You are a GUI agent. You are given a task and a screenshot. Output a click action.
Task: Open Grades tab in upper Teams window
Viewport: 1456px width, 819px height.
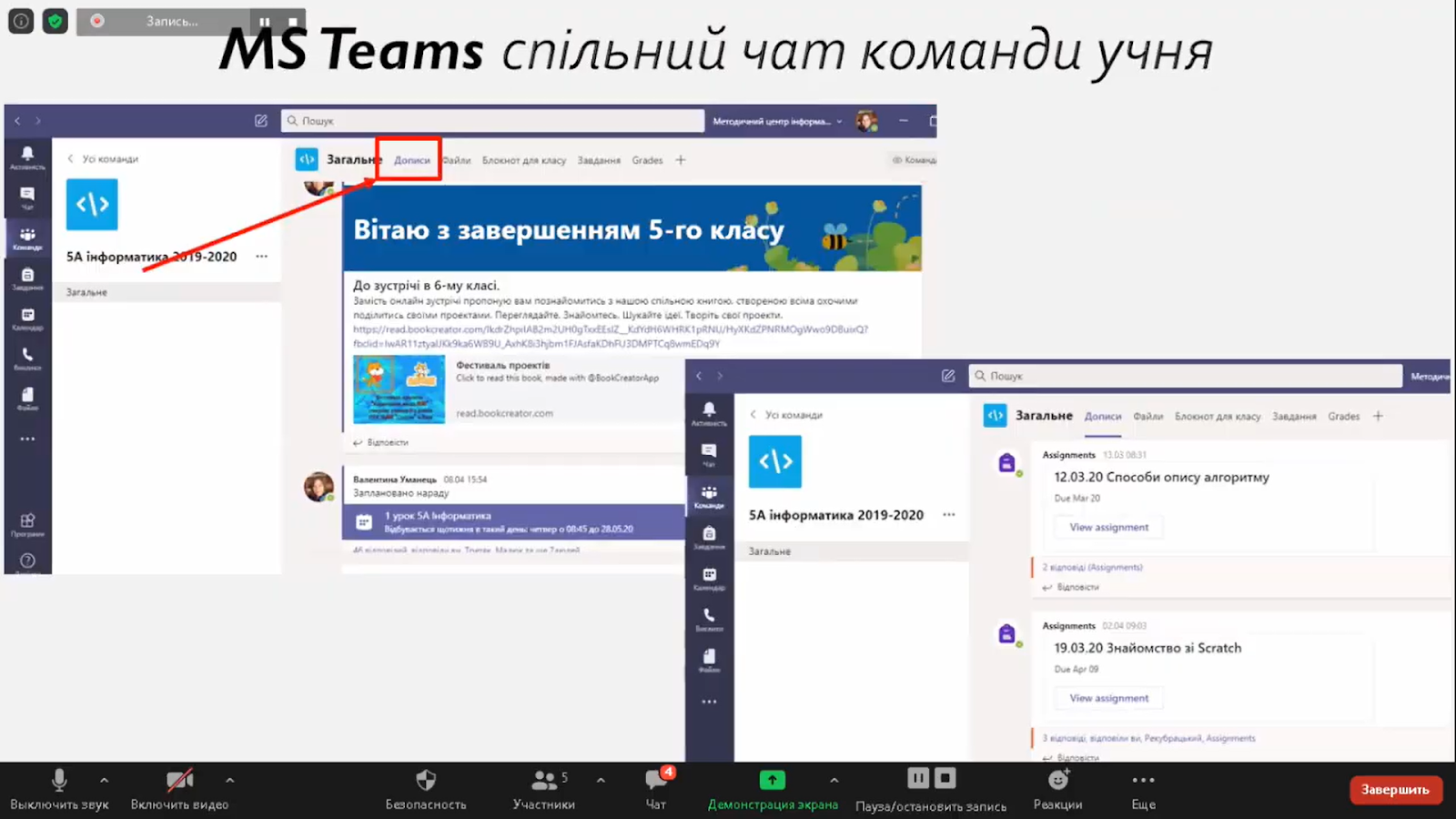(x=647, y=160)
